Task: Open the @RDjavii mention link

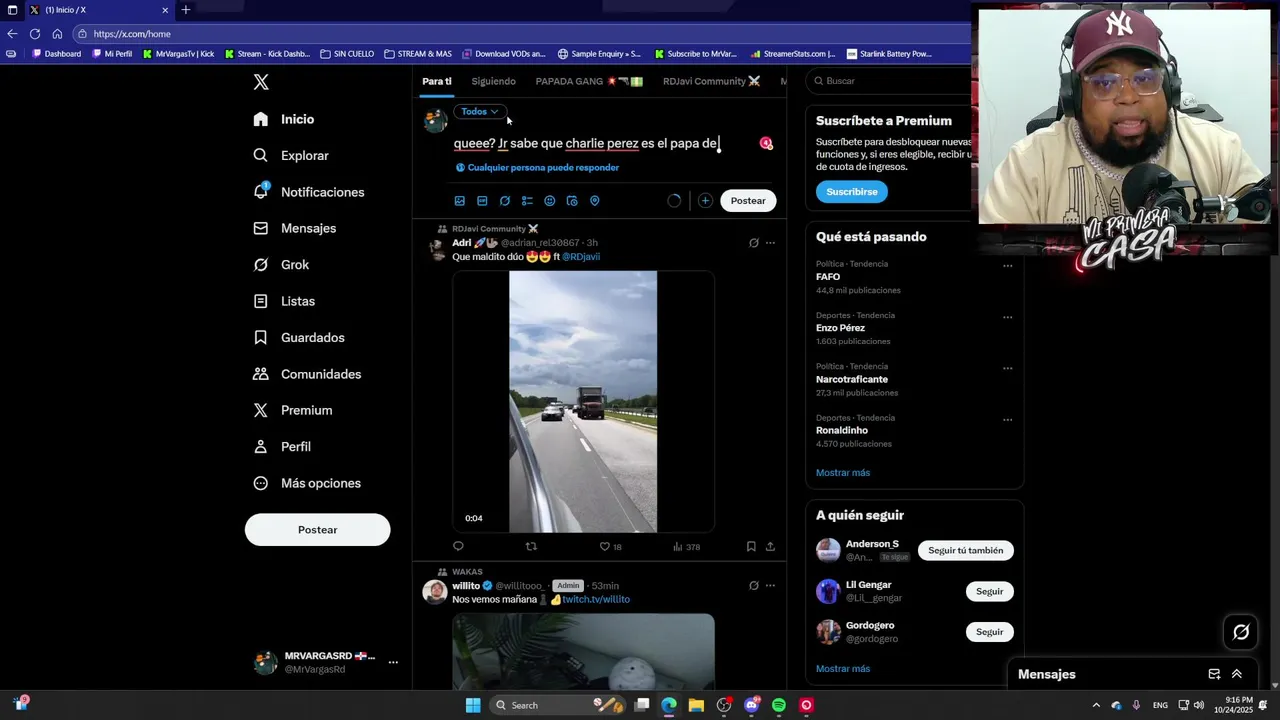Action: (x=581, y=257)
